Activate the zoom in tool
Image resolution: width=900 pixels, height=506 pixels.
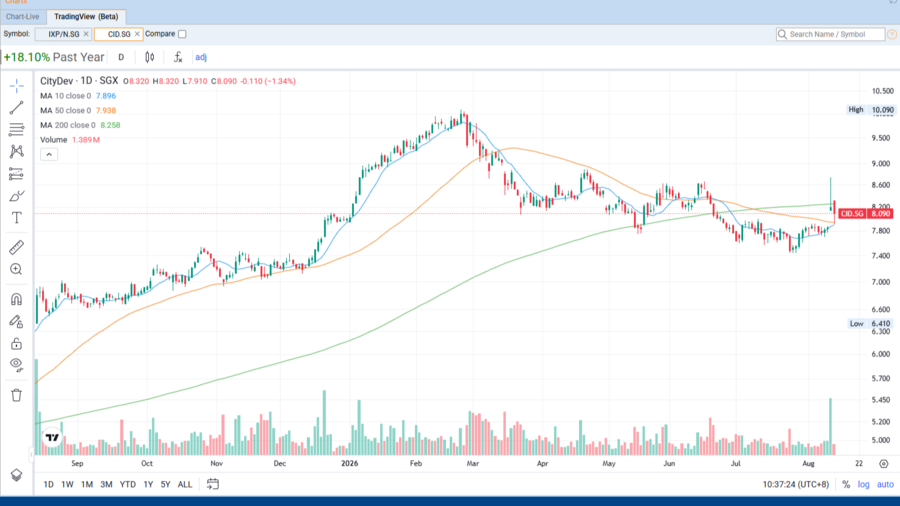16,269
